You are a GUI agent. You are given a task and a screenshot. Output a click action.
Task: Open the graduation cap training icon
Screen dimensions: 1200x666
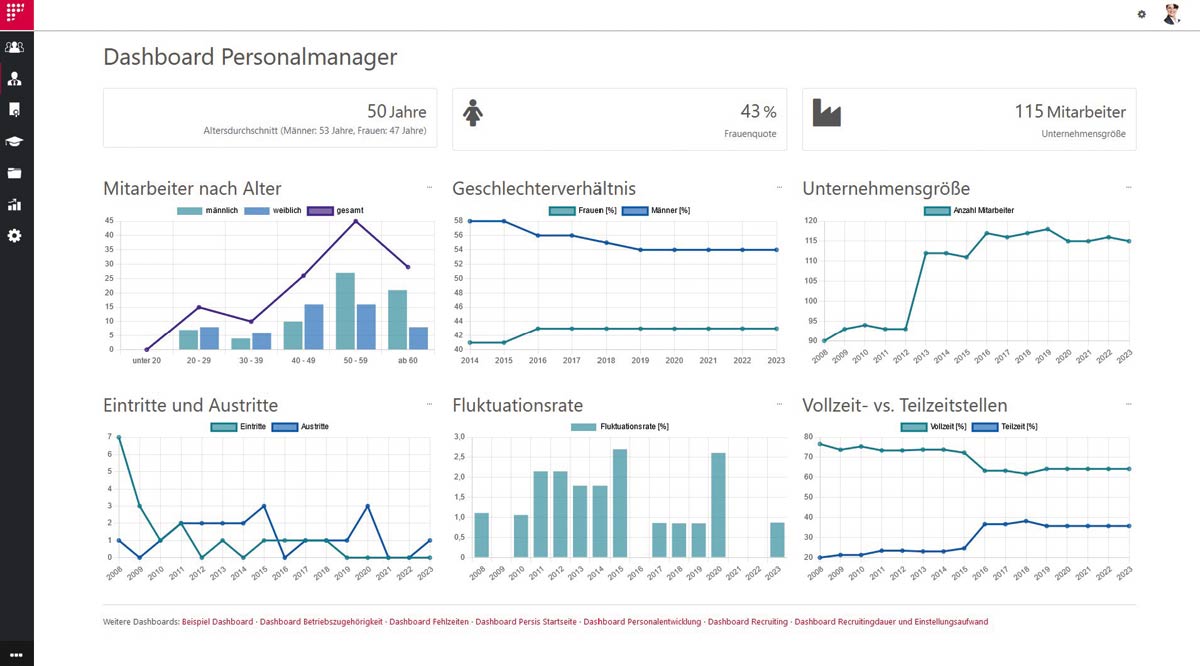pyautogui.click(x=15, y=141)
